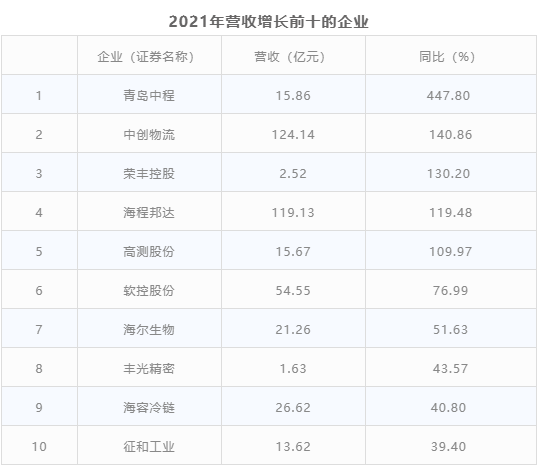Click the company name 海尔生物
Screen dimensions: 538x467
(x=149, y=330)
